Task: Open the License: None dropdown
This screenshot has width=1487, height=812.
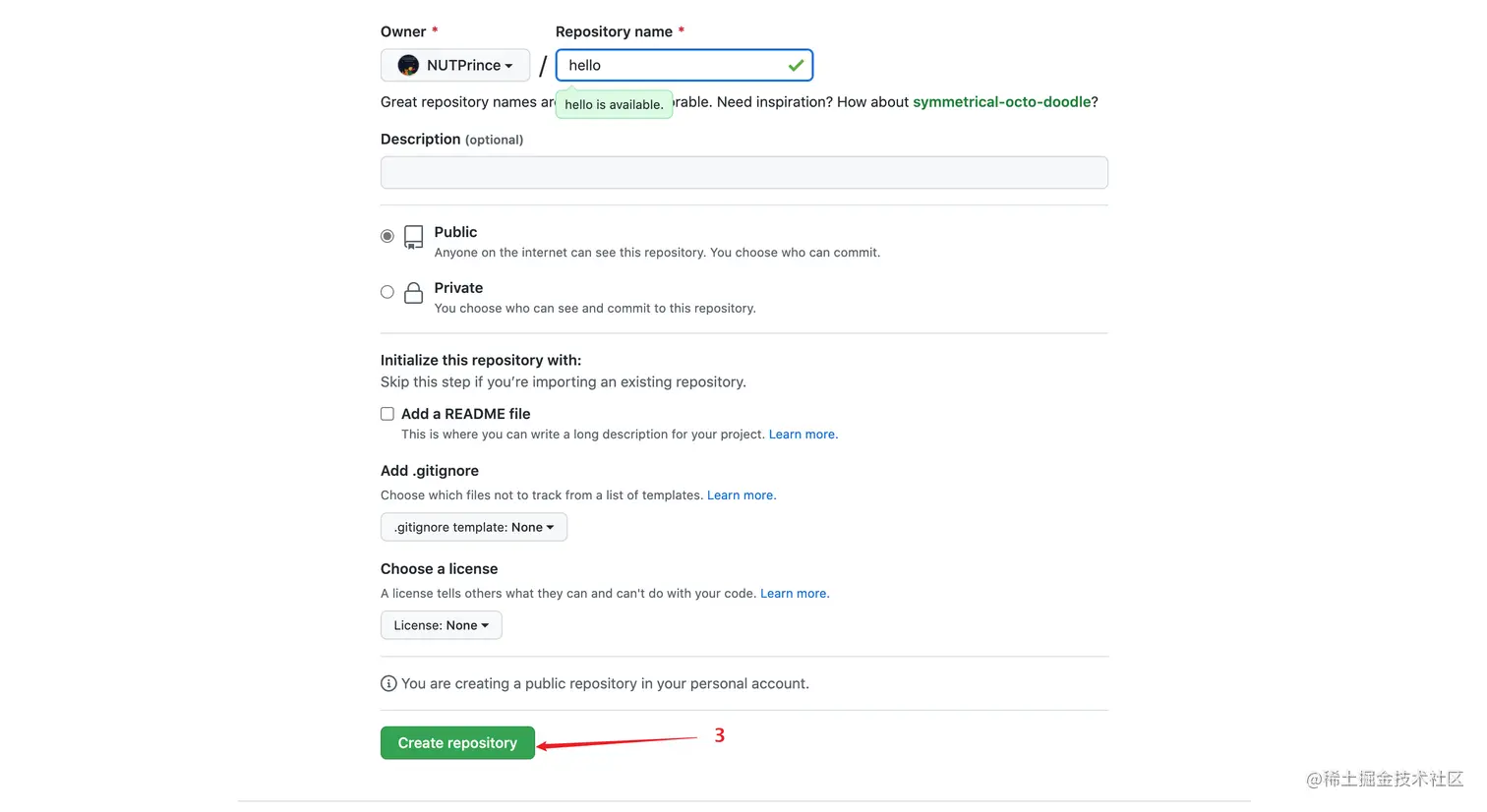Action: pyautogui.click(x=441, y=626)
